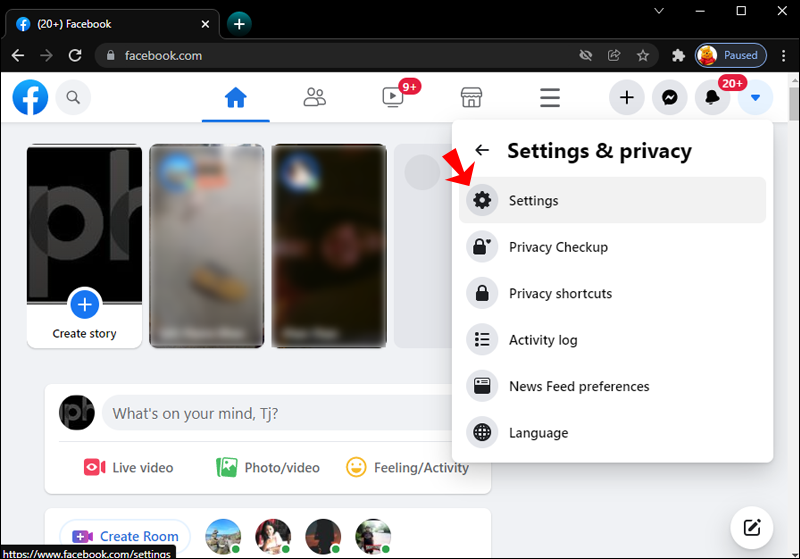This screenshot has height=559, width=800.
Task: Toggle the account dropdown arrow
Action: pyautogui.click(x=756, y=97)
